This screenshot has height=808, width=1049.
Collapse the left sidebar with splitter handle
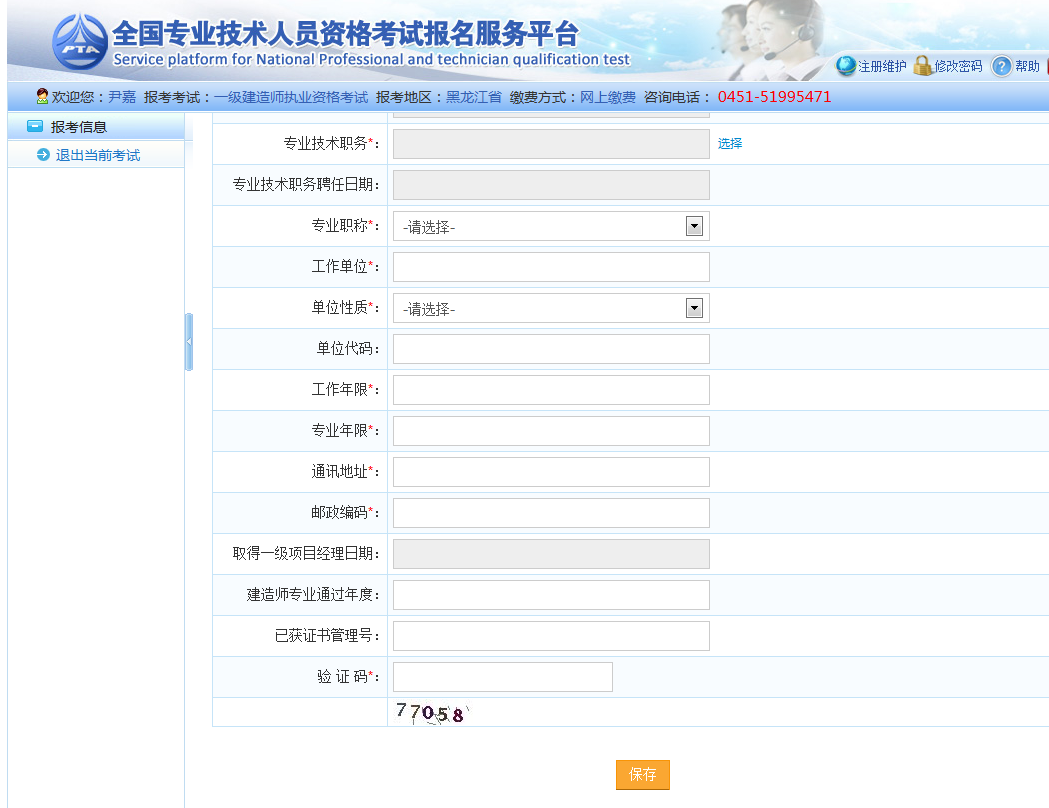189,342
